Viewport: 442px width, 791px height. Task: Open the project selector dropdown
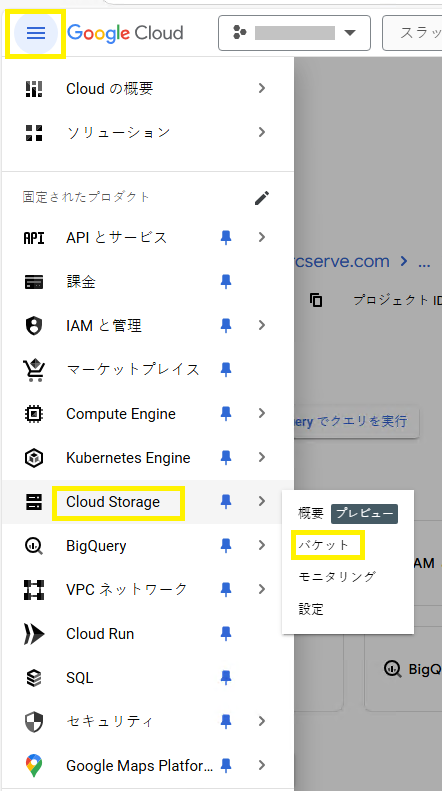pos(294,33)
